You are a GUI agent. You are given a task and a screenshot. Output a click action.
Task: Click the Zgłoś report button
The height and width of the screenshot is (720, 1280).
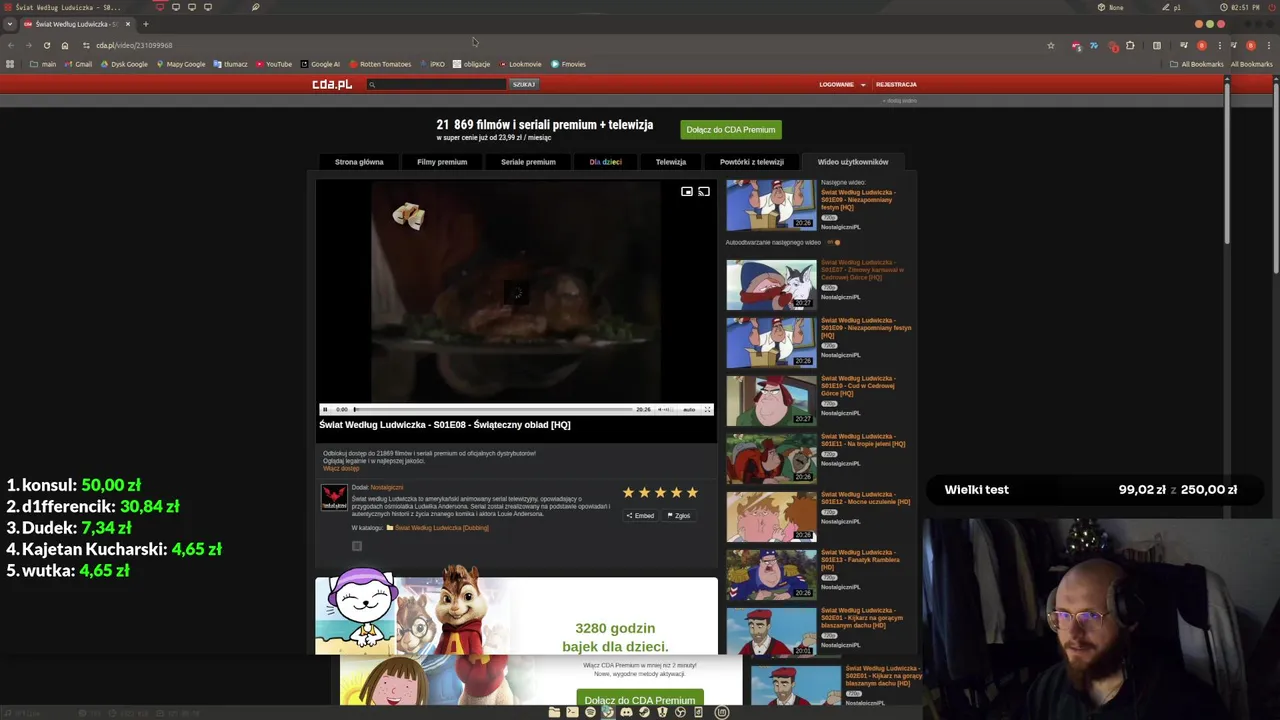click(678, 516)
